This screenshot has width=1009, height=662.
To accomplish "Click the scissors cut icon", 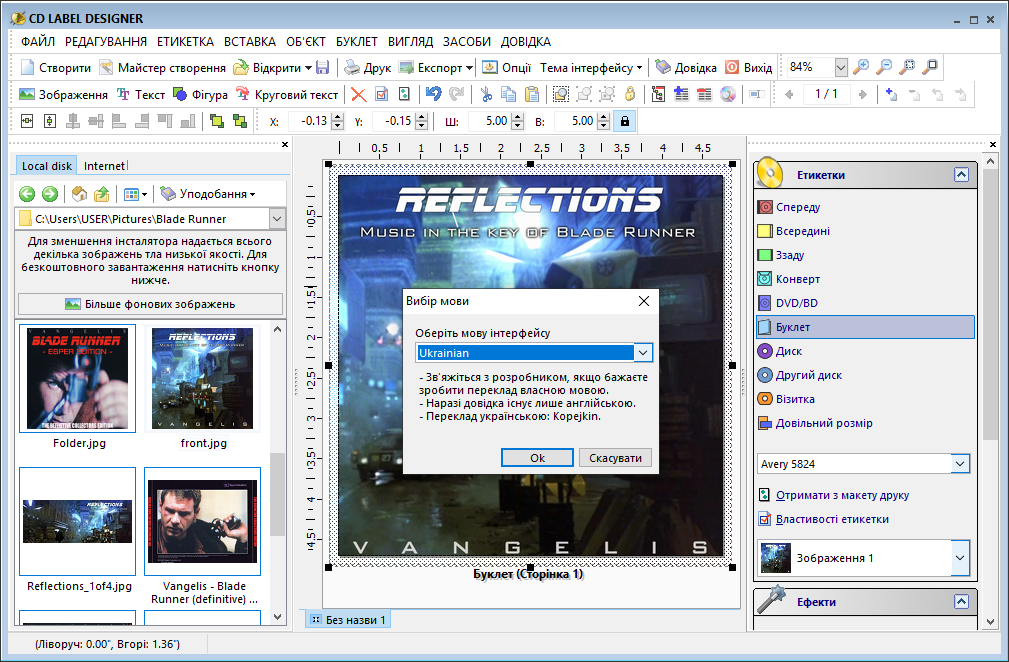I will (486, 94).
